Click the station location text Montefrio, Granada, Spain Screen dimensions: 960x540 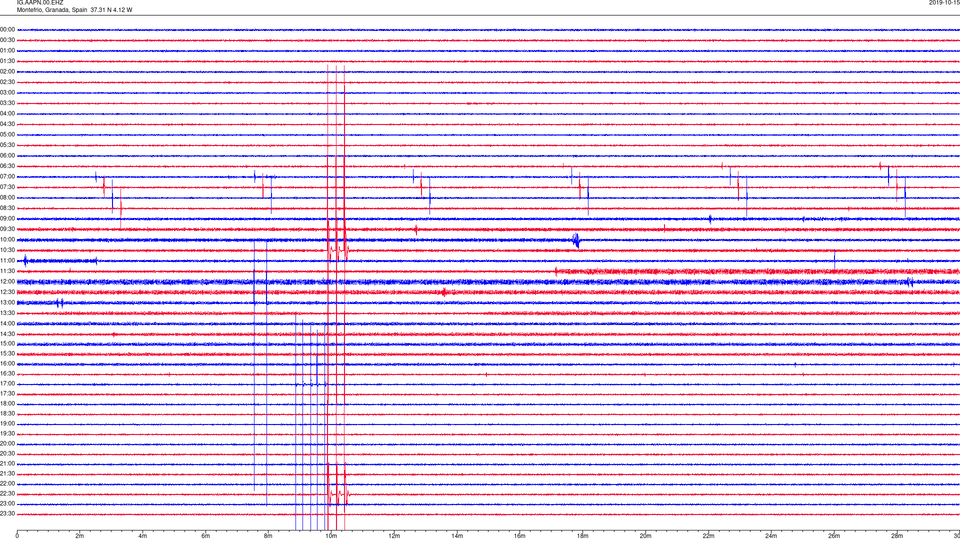(52, 10)
